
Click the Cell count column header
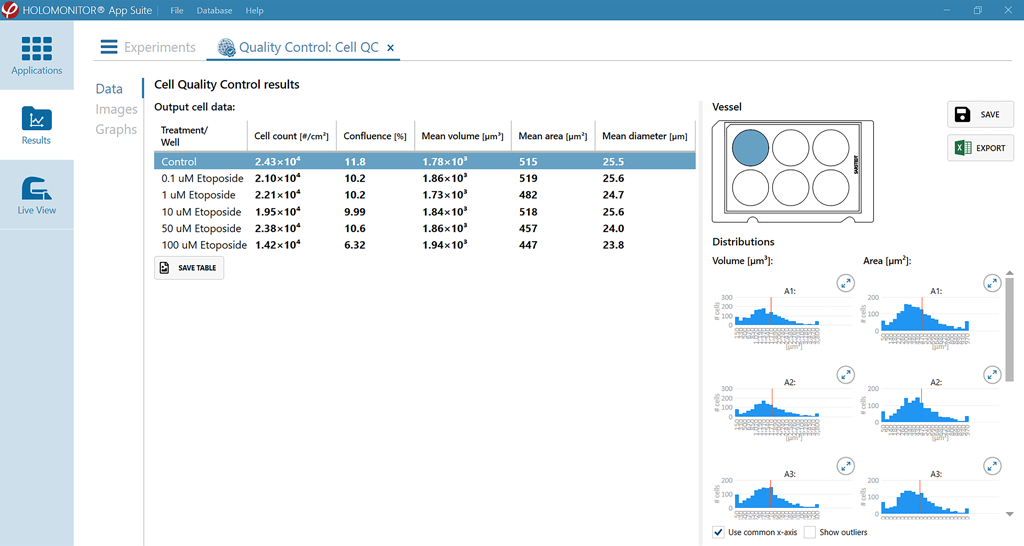[x=291, y=136]
